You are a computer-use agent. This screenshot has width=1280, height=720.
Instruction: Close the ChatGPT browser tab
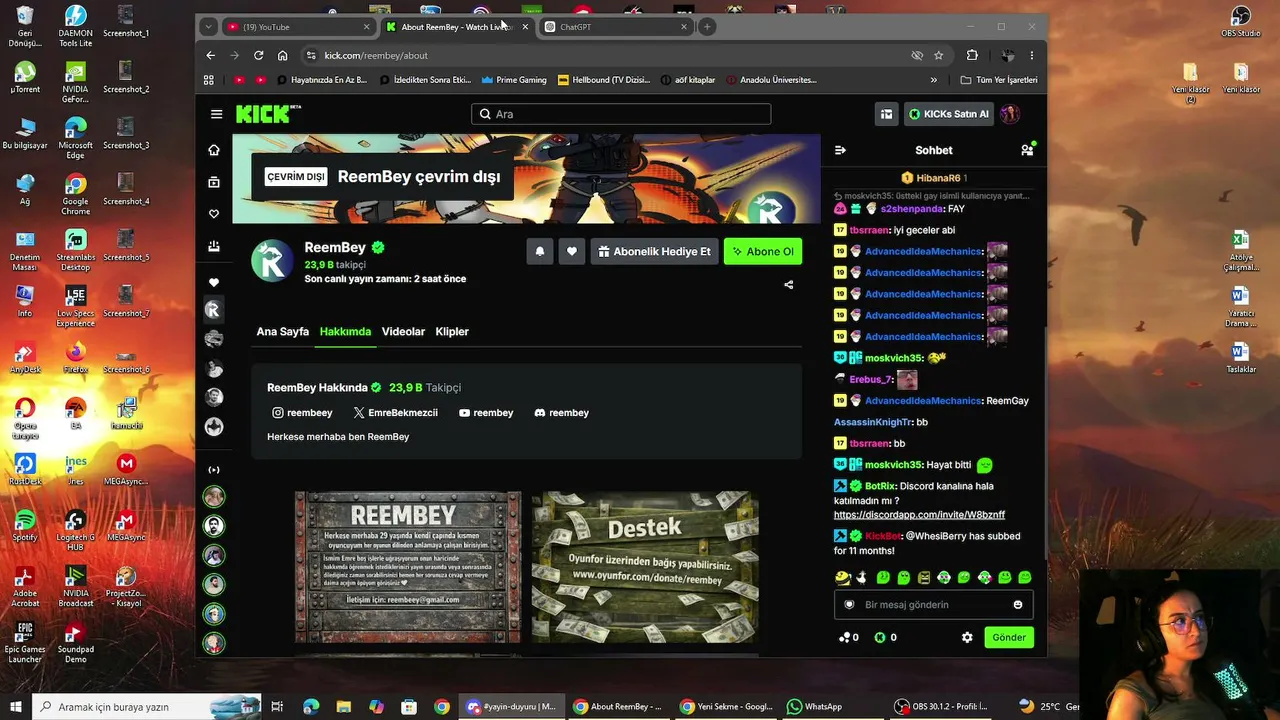click(x=684, y=27)
